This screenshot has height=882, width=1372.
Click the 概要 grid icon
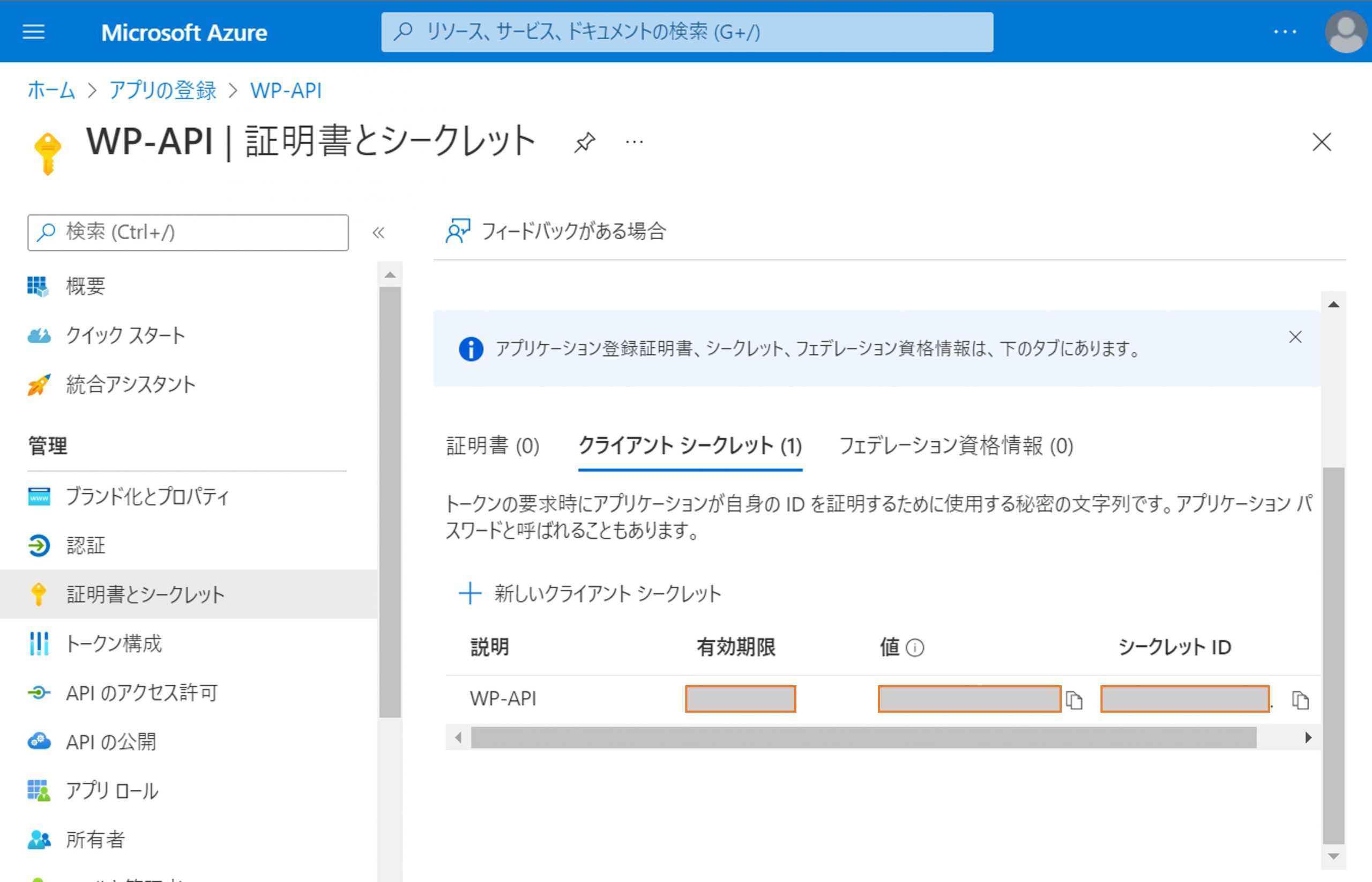click(39, 286)
